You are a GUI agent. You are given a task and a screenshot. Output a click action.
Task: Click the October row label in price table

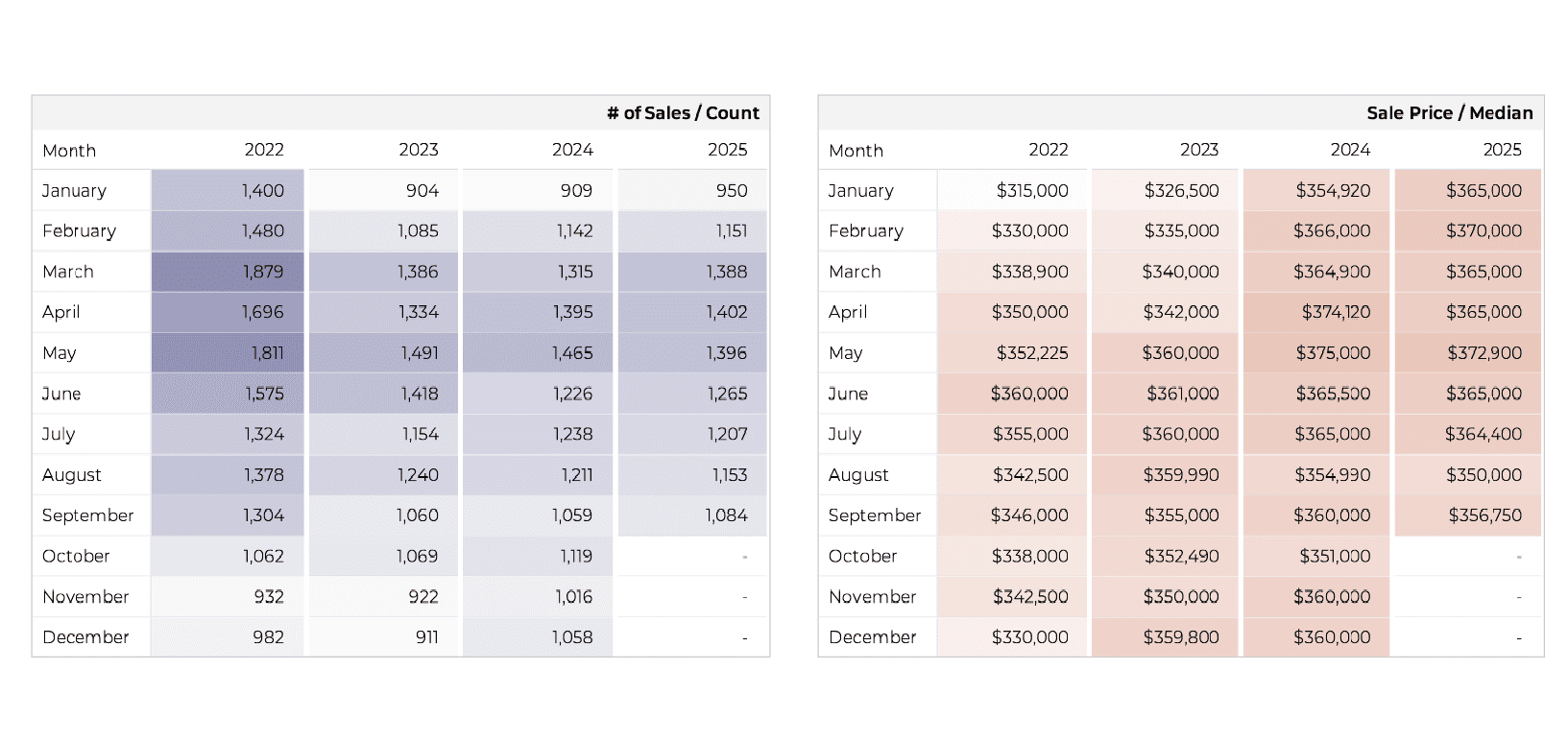[862, 556]
